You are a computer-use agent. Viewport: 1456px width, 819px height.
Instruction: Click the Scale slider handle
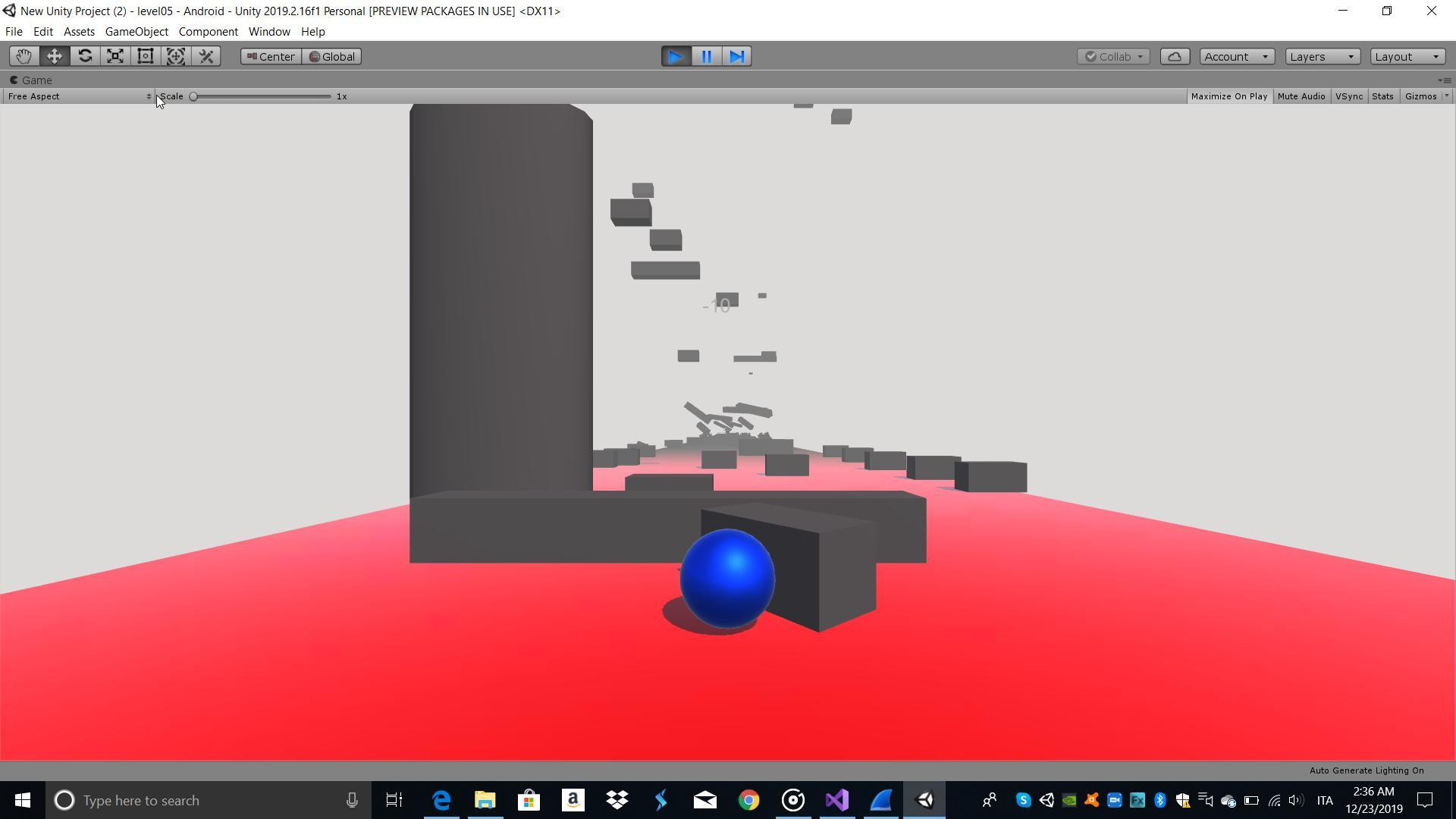click(193, 96)
